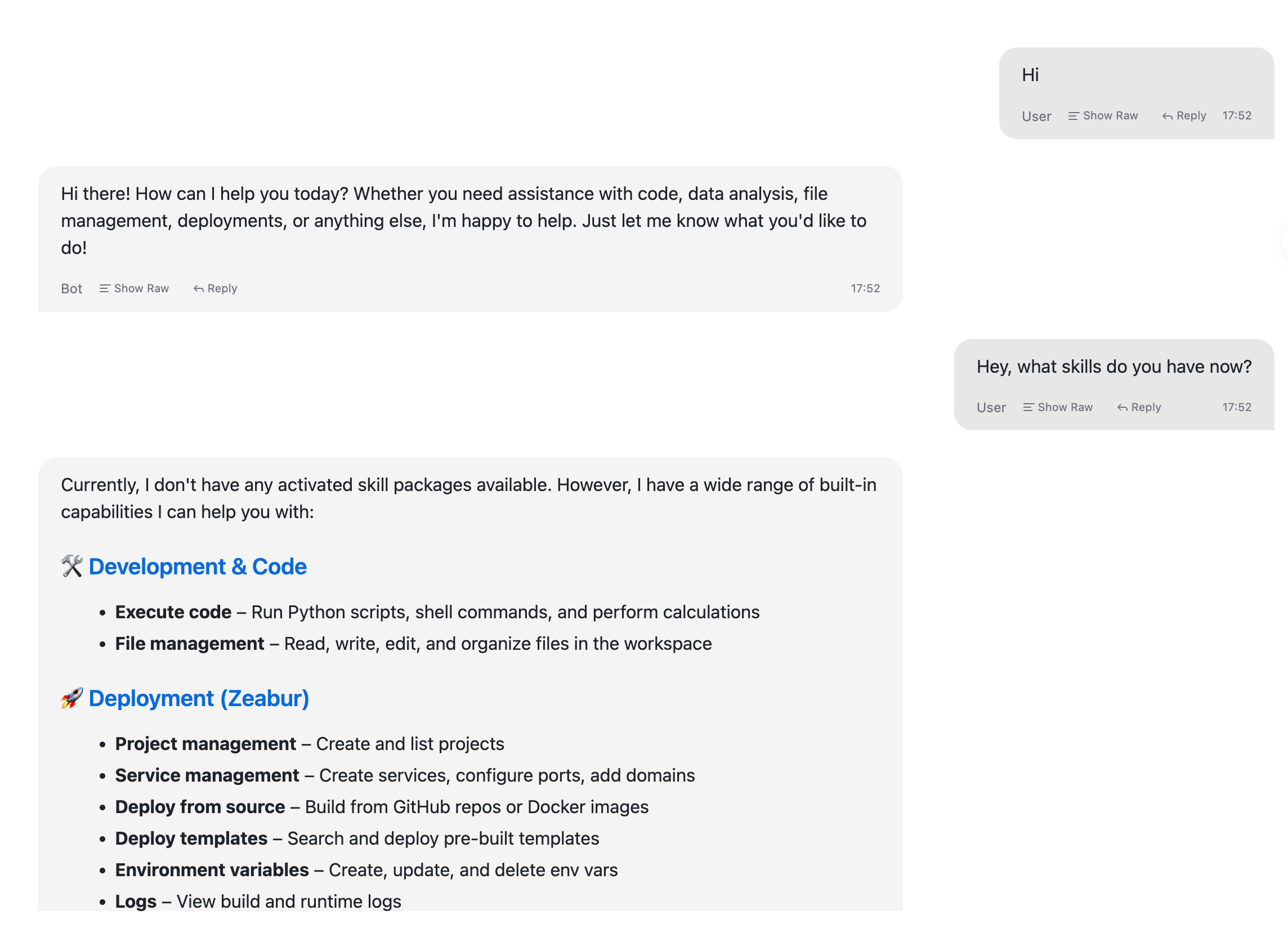The width and height of the screenshot is (1288, 928).
Task: Reply to 'Hey, what skills do you have now?'
Action: [x=1139, y=407]
